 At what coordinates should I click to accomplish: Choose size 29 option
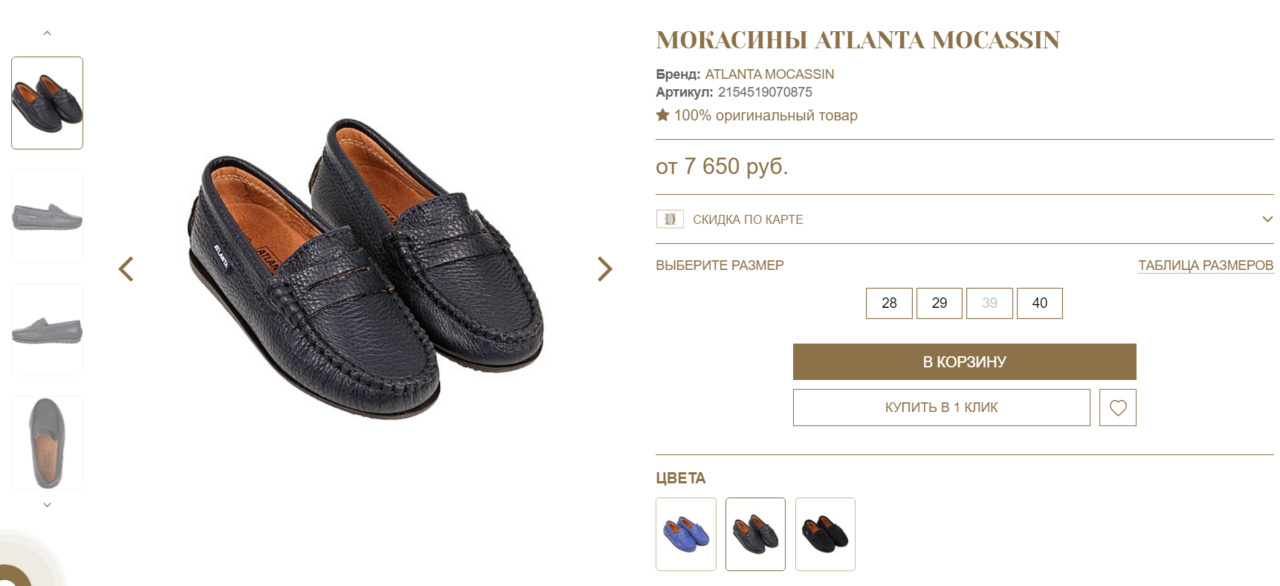click(939, 303)
